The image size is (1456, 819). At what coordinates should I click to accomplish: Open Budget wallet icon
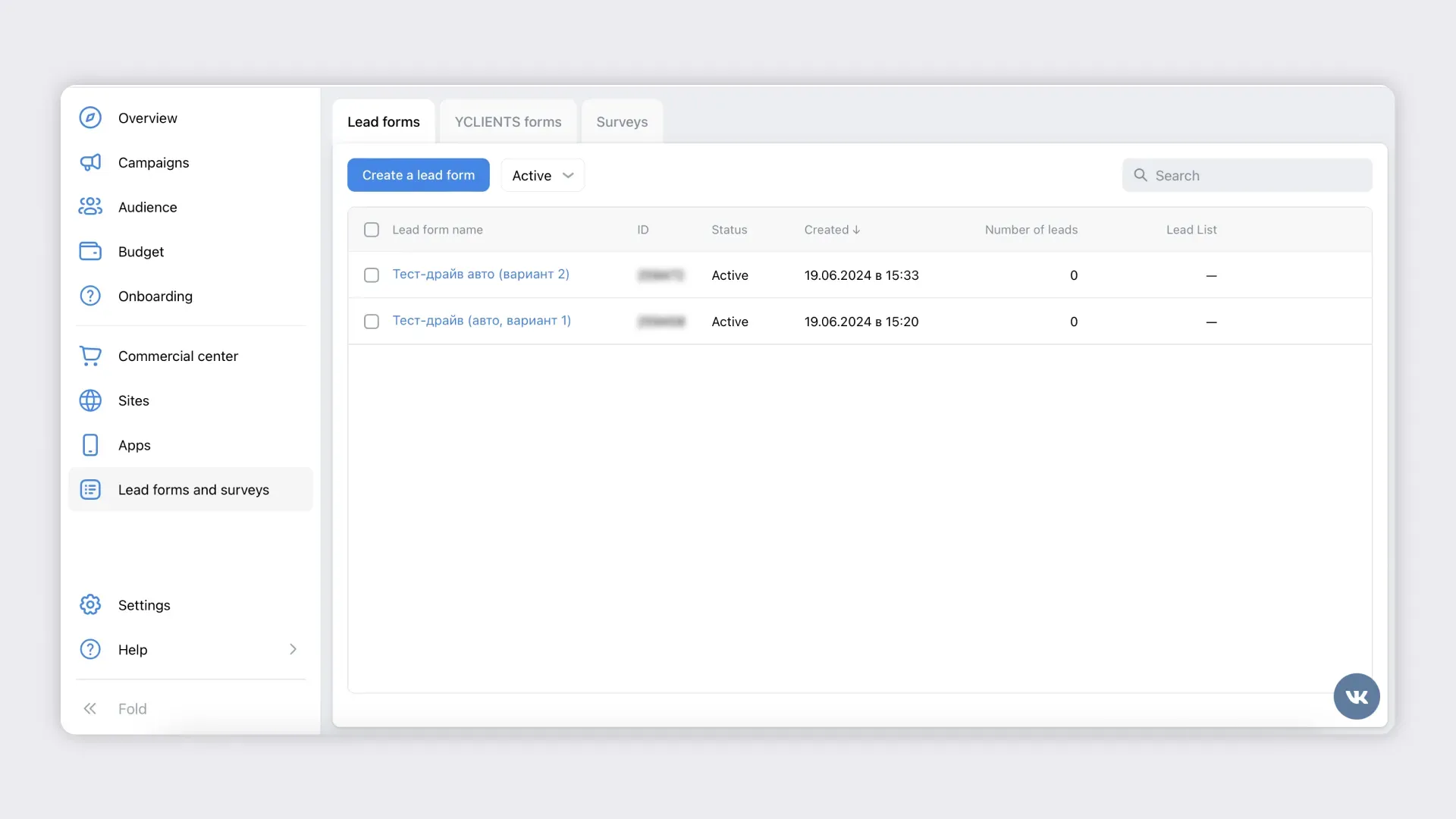90,251
